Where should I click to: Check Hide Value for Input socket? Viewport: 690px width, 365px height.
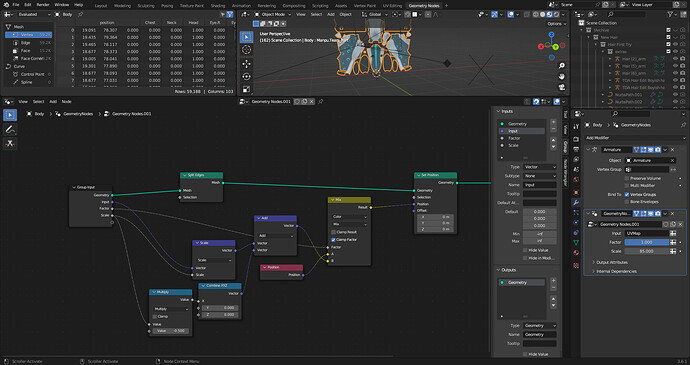[x=525, y=250]
